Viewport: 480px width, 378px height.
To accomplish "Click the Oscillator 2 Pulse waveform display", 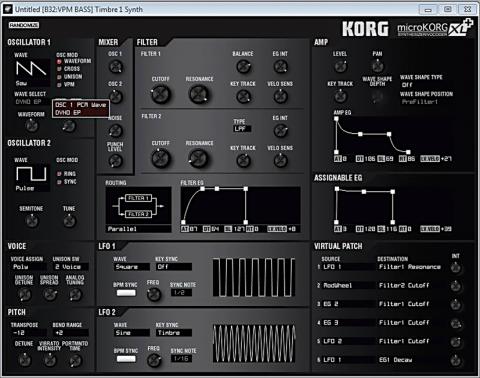I will coord(31,178).
